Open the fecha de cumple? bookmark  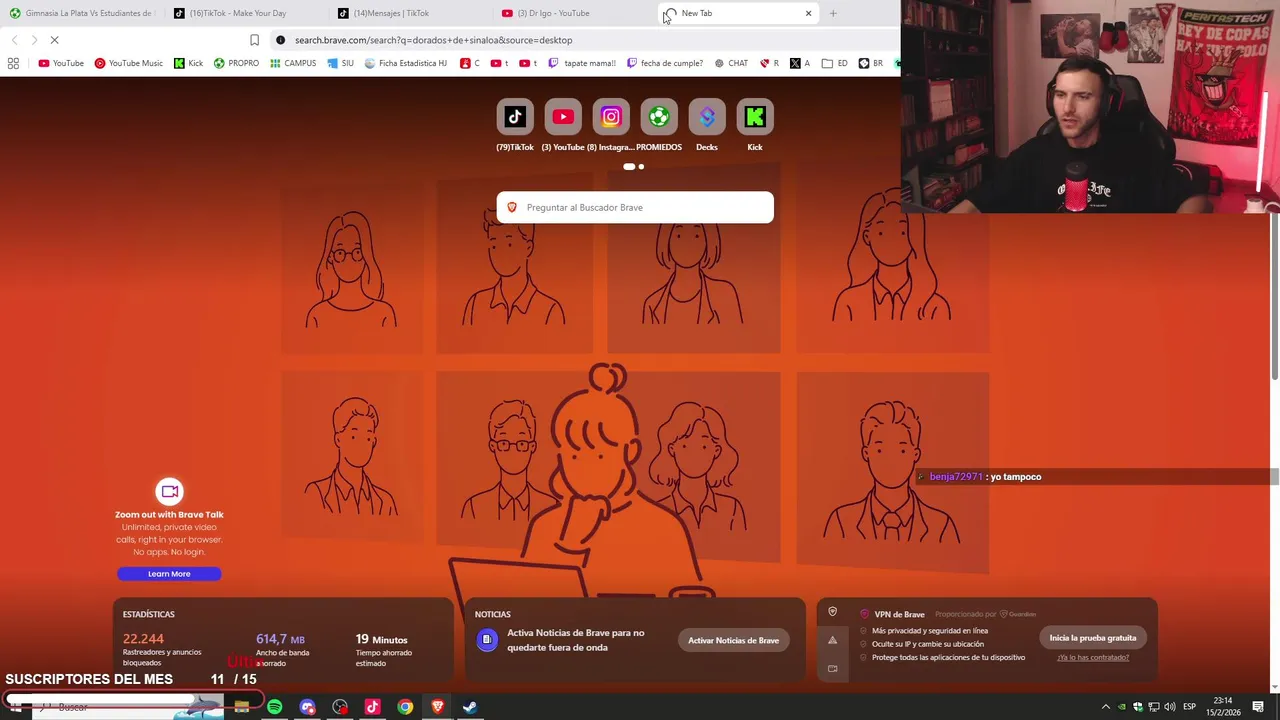click(665, 63)
